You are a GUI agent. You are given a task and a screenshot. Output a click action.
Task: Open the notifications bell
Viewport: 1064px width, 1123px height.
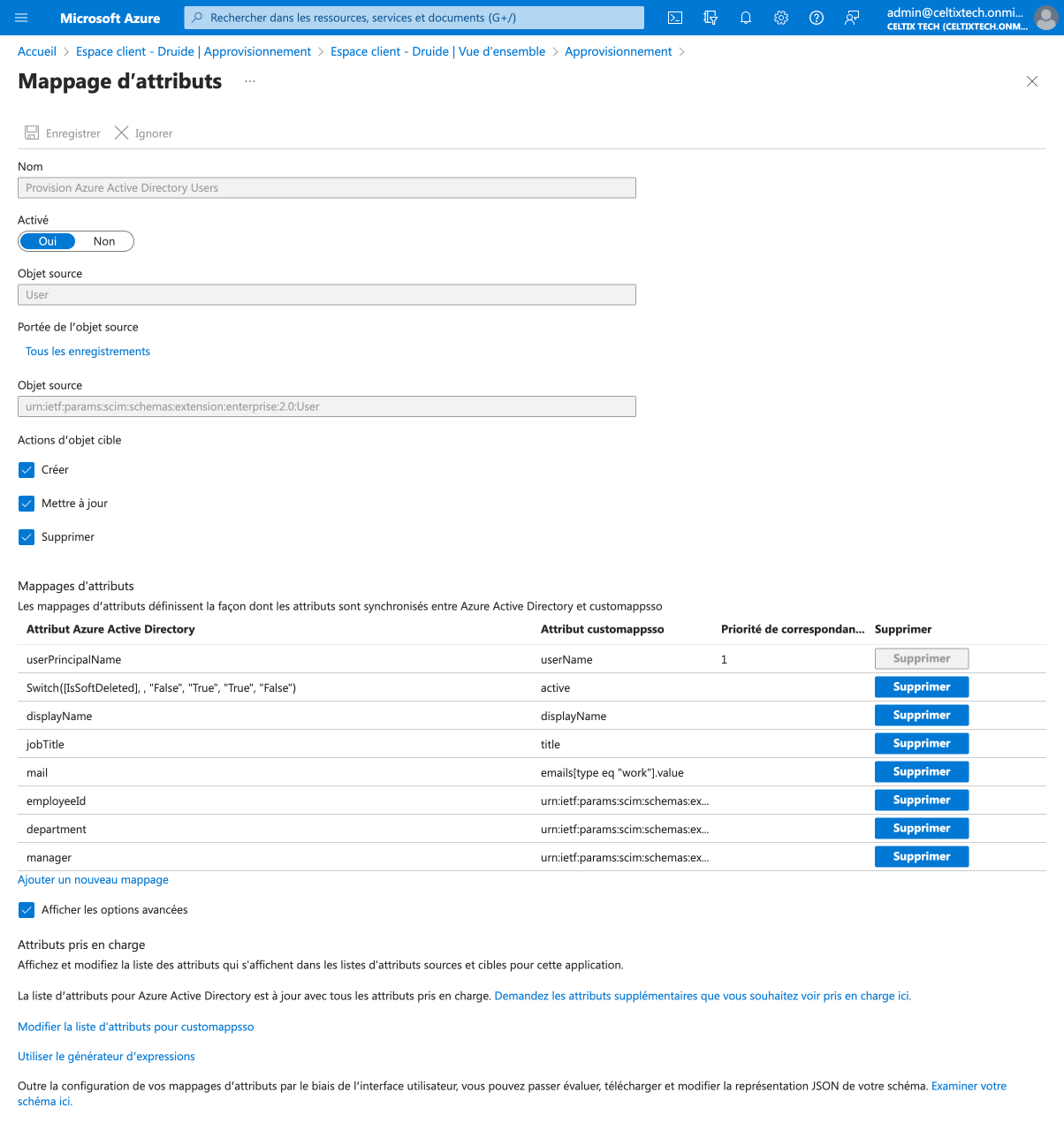pos(746,18)
